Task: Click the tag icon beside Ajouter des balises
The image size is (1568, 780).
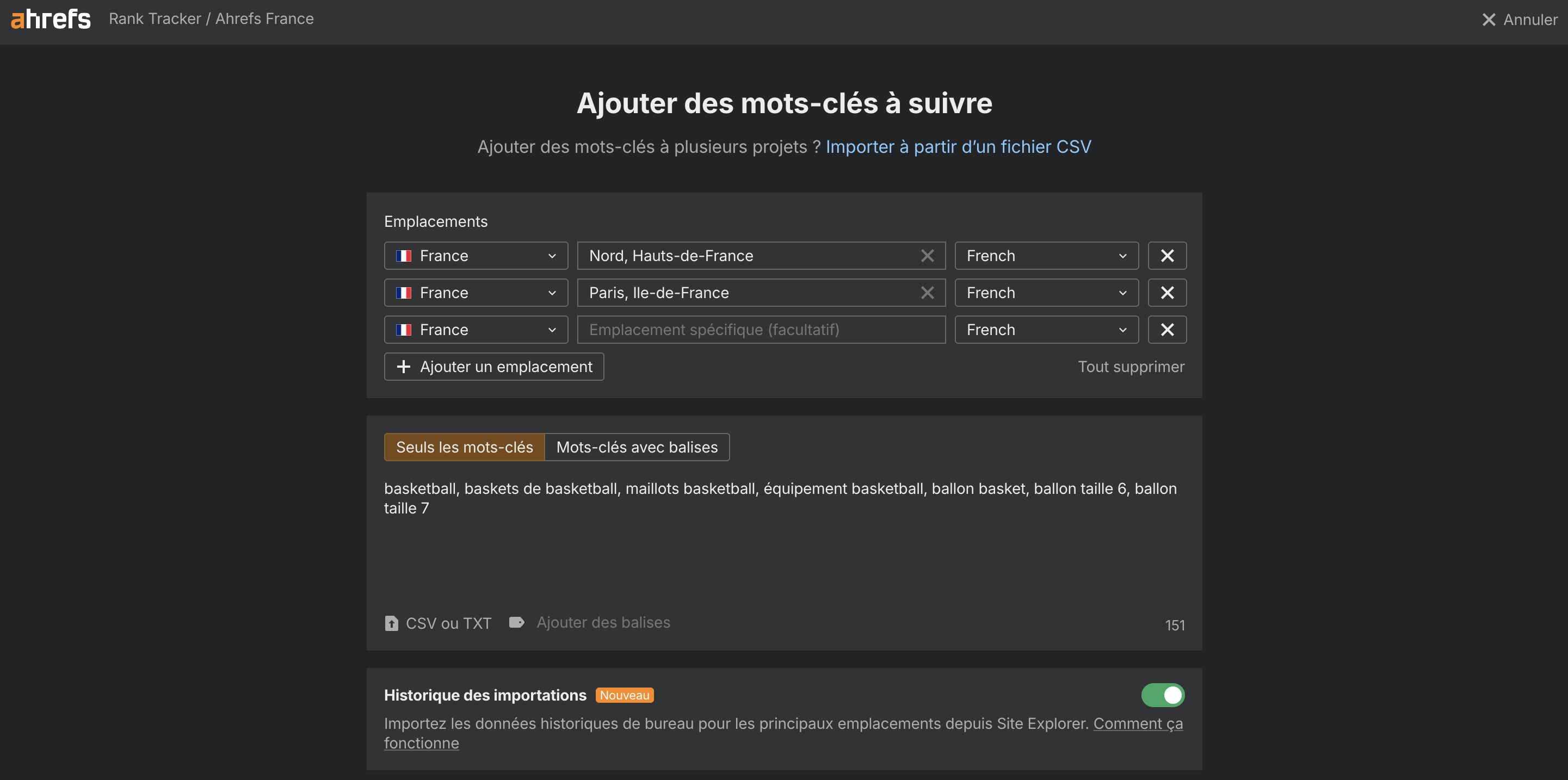Action: 517,622
